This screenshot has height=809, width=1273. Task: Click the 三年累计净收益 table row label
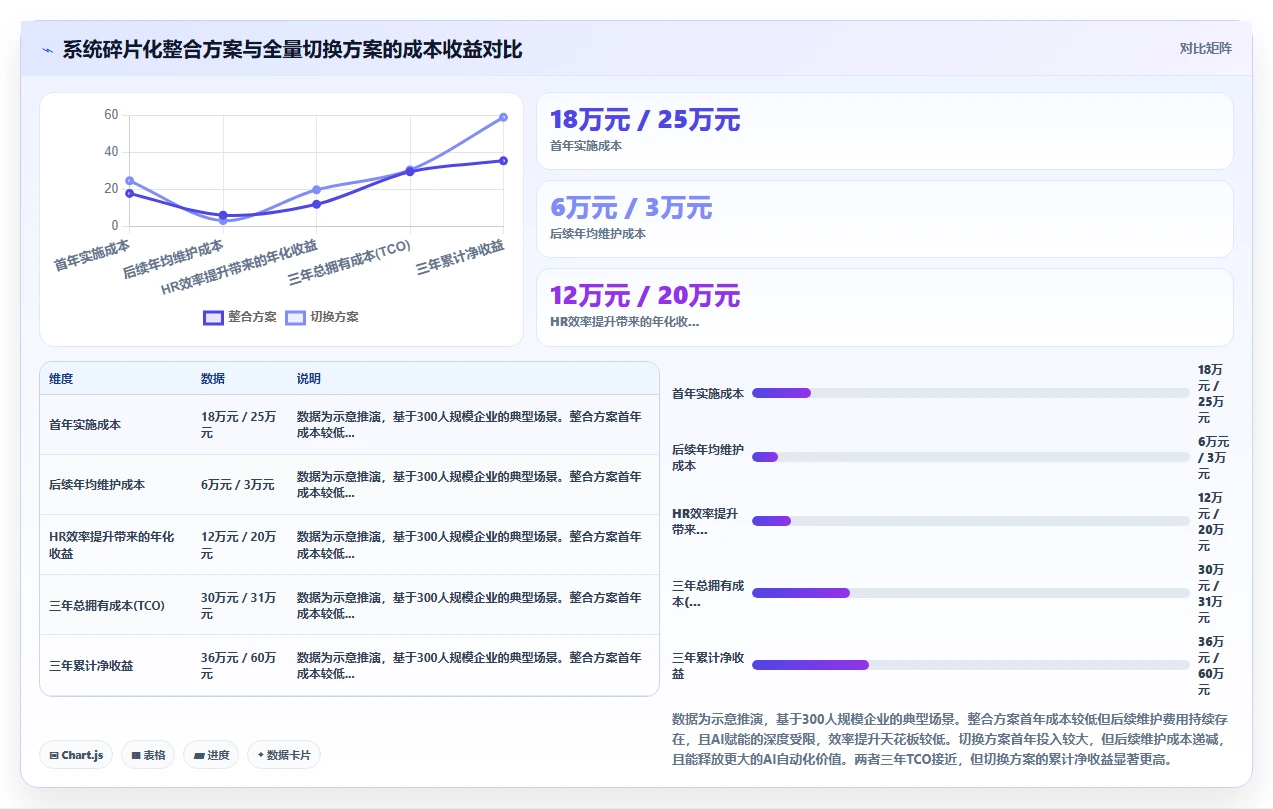(x=91, y=665)
